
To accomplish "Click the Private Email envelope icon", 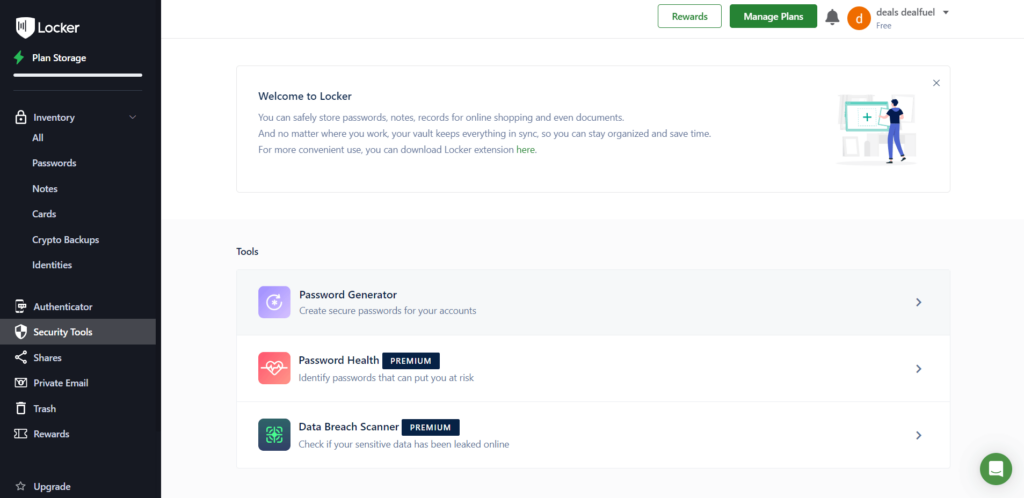I will [20, 383].
